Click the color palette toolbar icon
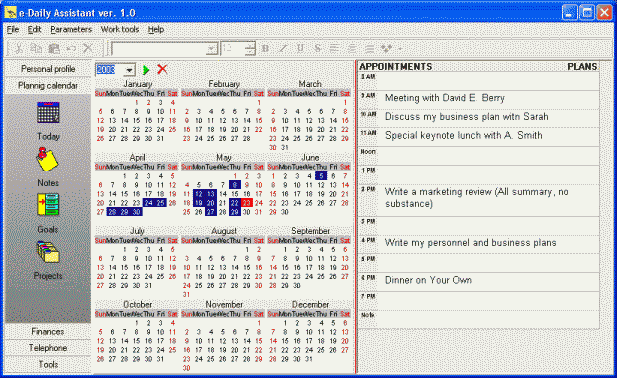The height and width of the screenshot is (378, 617). [x=386, y=48]
